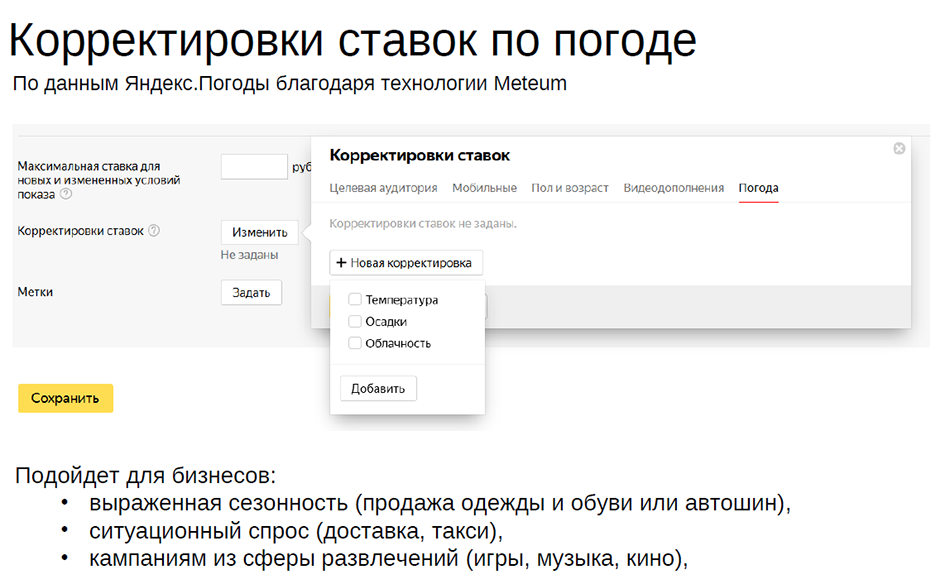Click the yellow Сохранить button

[x=65, y=398]
